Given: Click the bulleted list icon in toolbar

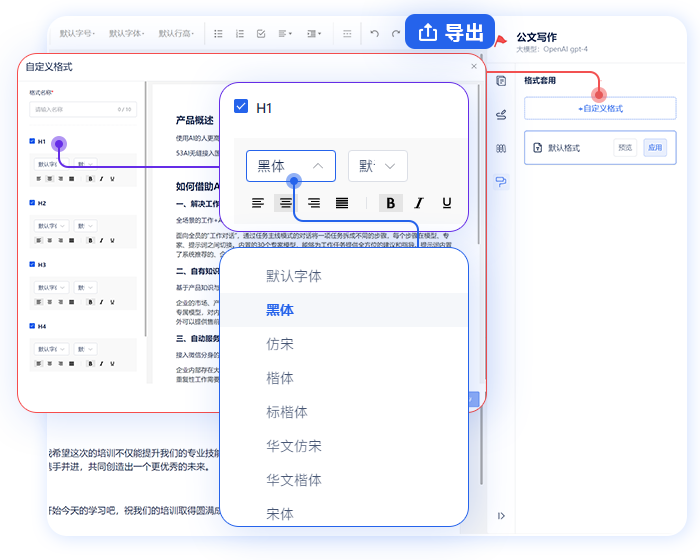Looking at the screenshot, I should point(218,33).
